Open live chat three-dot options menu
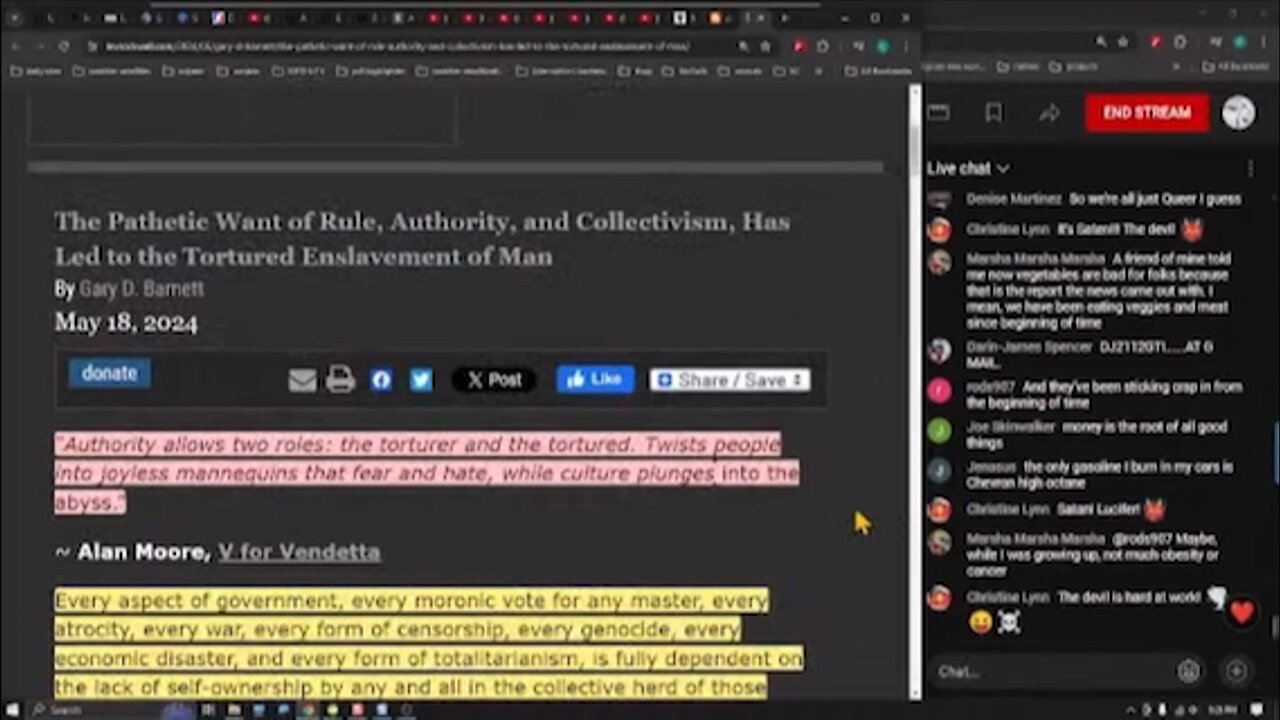 click(x=1250, y=169)
